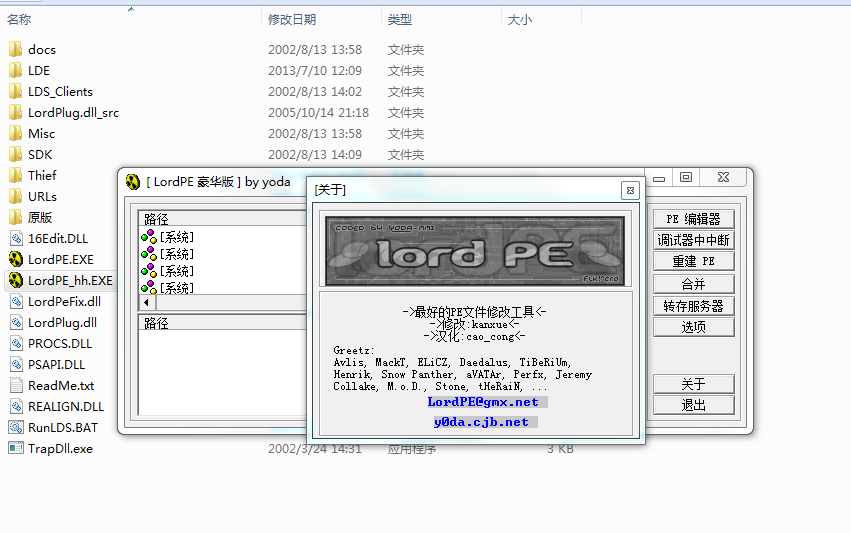Select the LordPeFix.dll file icon
Screen dimensions: 851x533
[16, 301]
